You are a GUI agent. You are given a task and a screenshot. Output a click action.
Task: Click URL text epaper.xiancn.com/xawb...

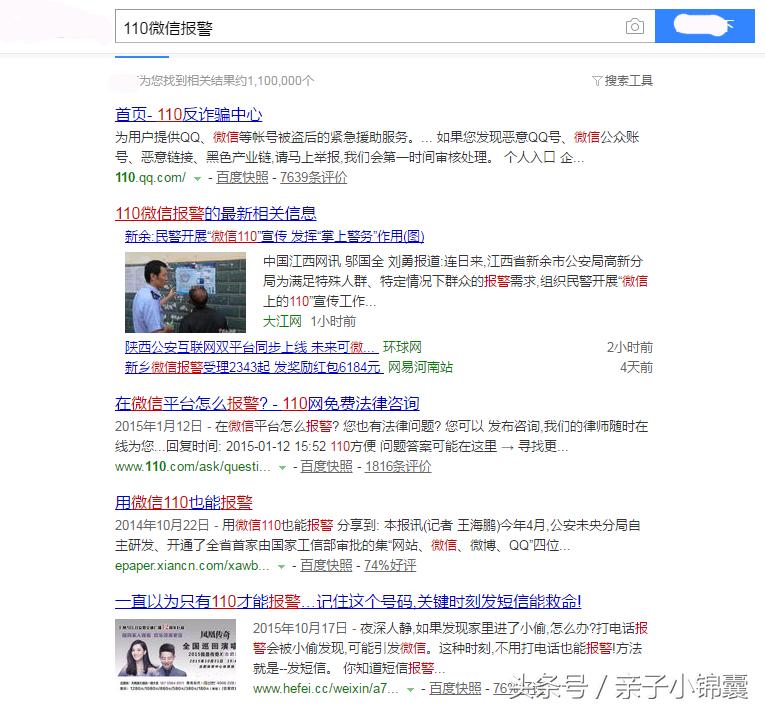point(192,566)
